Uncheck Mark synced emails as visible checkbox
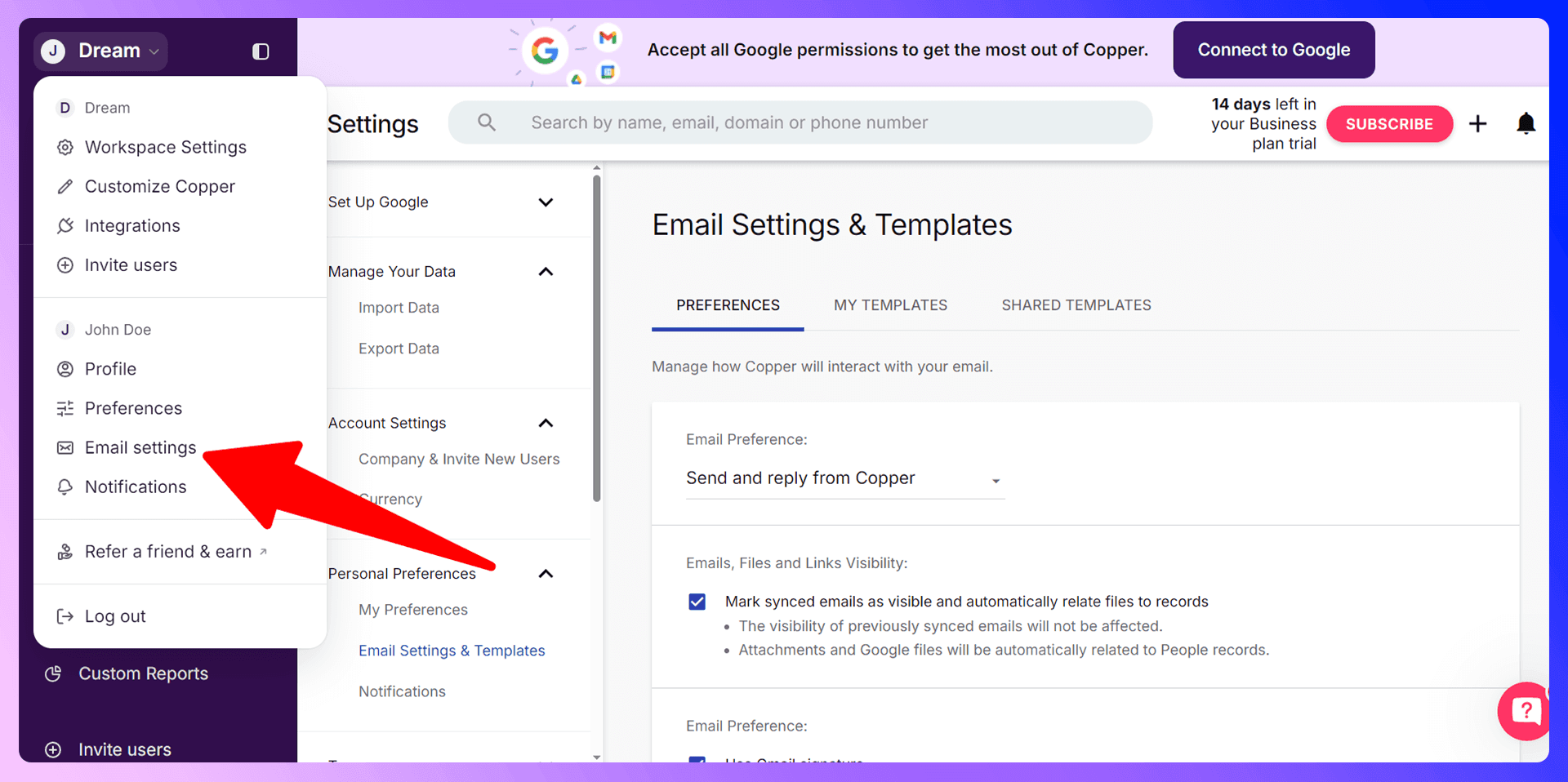Image resolution: width=1568 pixels, height=782 pixels. point(697,602)
